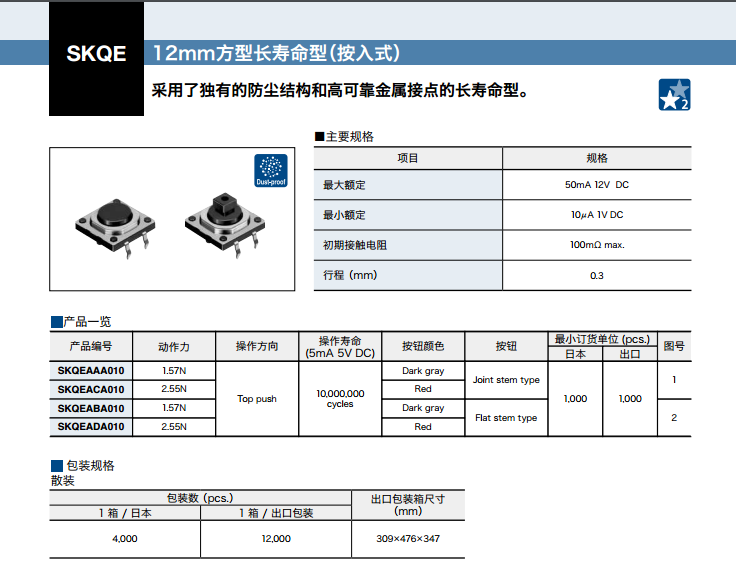
Task: Click the round flat-stem switch photo
Action: point(115,227)
